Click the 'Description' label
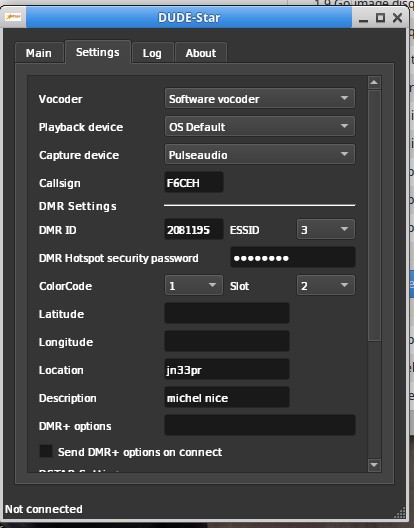This screenshot has height=528, width=414. pyautogui.click(x=68, y=398)
